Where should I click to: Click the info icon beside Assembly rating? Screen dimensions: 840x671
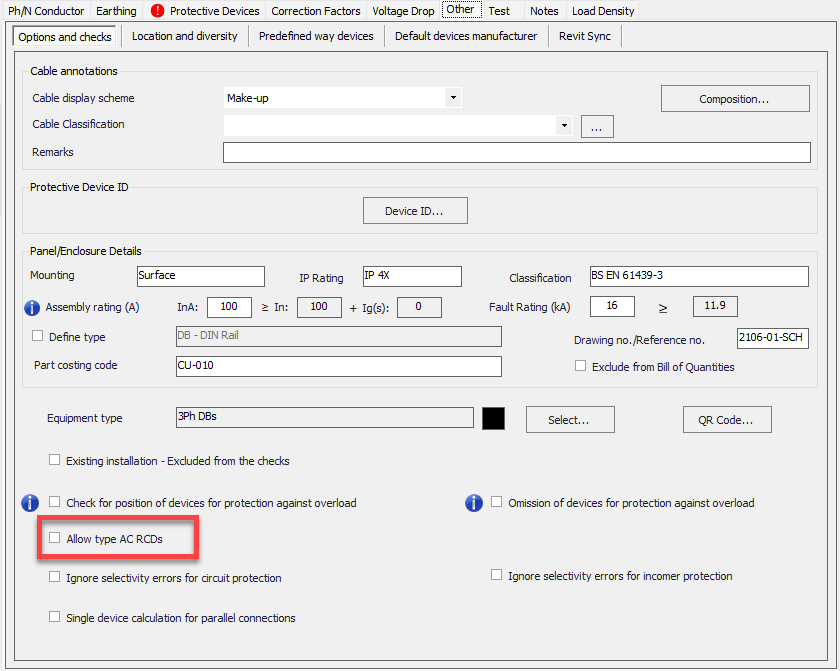[31, 308]
